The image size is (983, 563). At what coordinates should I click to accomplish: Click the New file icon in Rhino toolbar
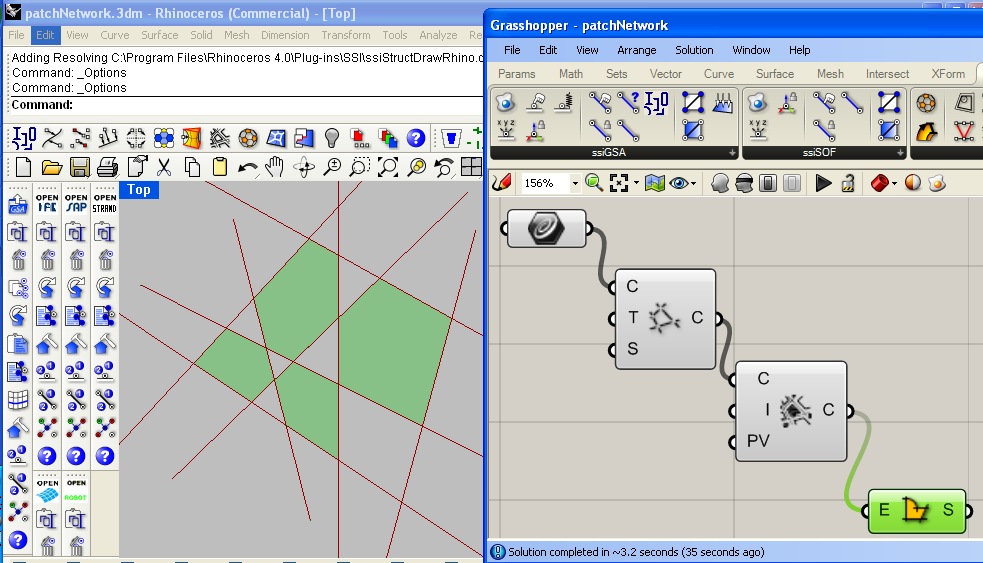[x=23, y=167]
